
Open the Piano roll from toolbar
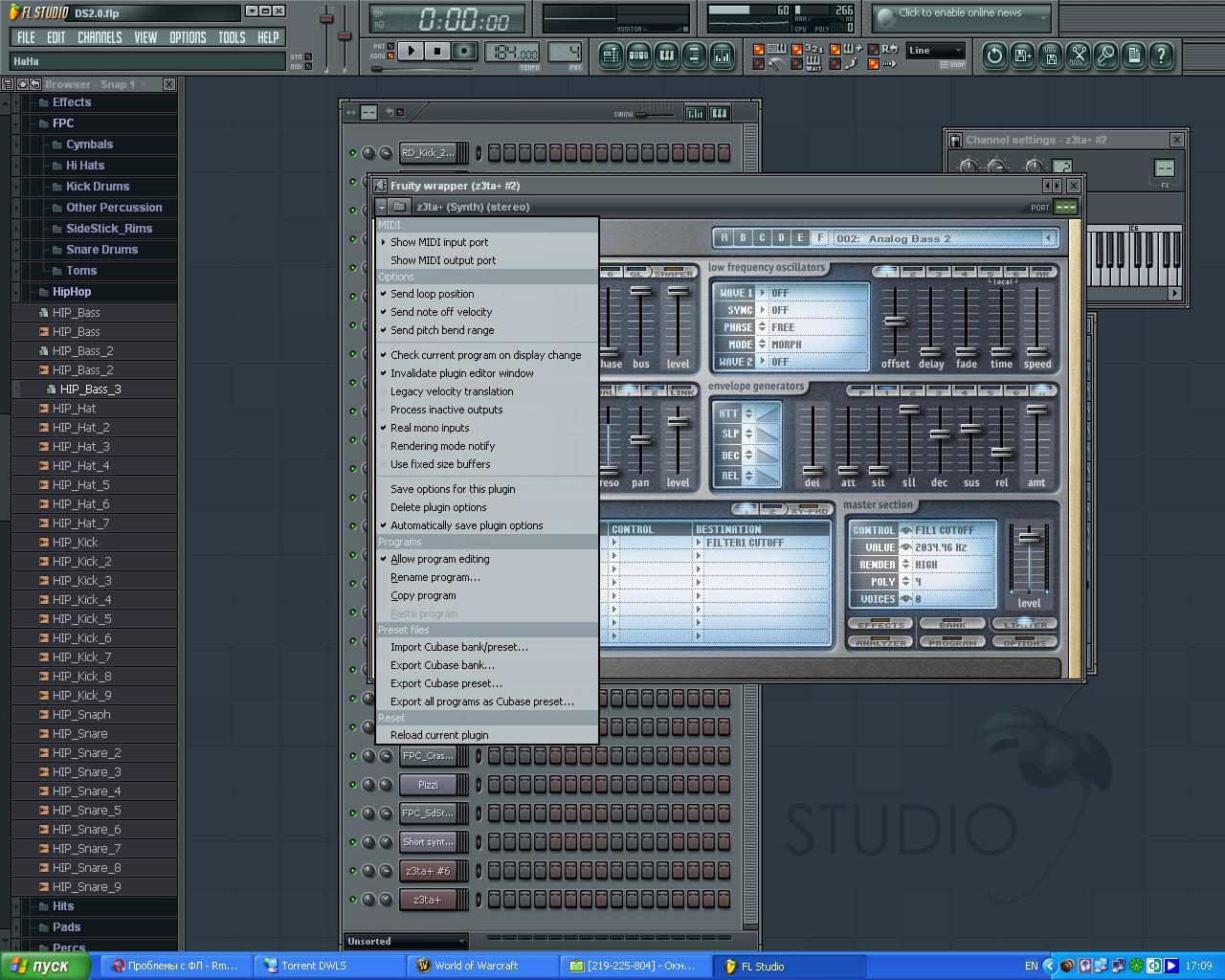(667, 56)
